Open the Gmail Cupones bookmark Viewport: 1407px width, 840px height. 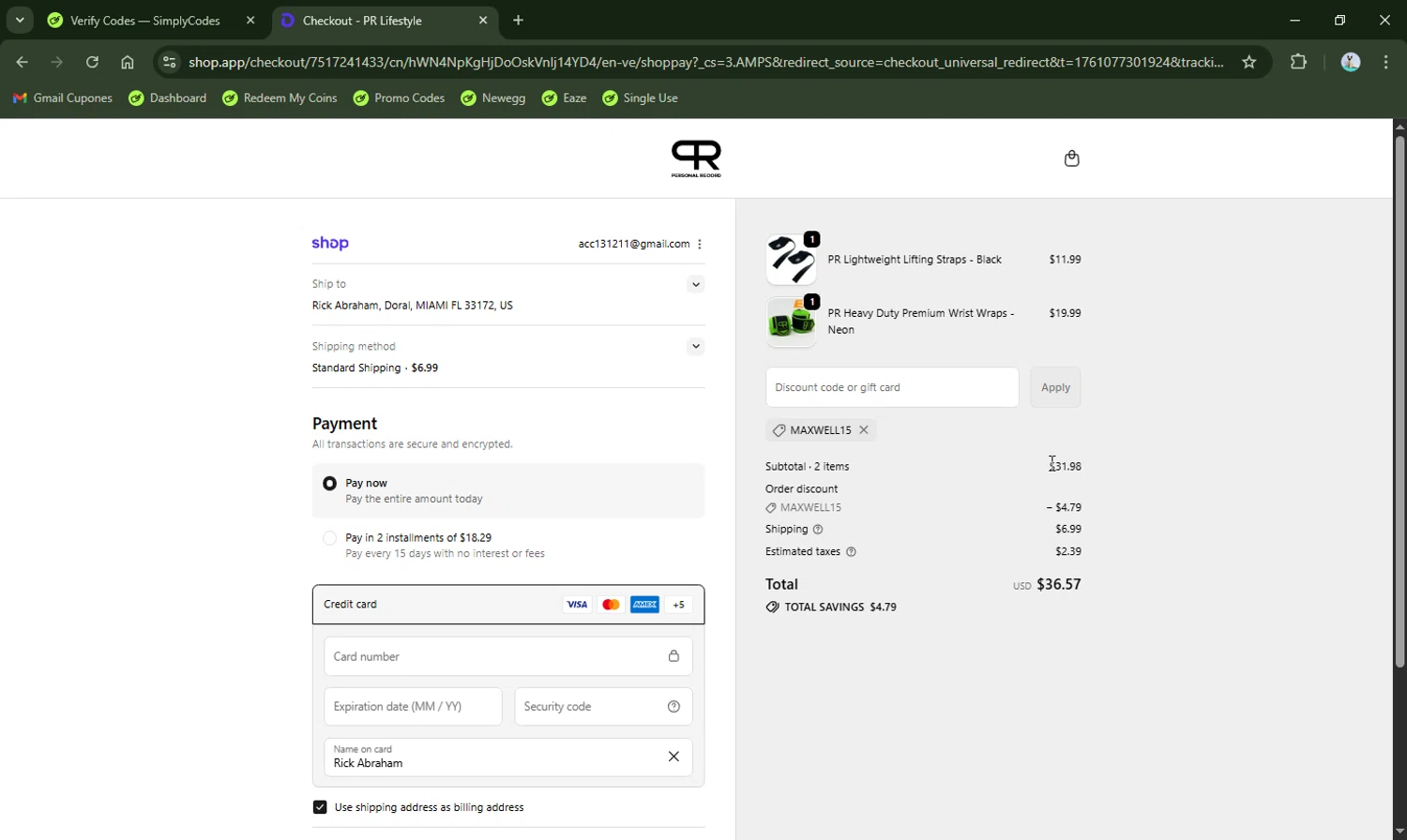[63, 97]
